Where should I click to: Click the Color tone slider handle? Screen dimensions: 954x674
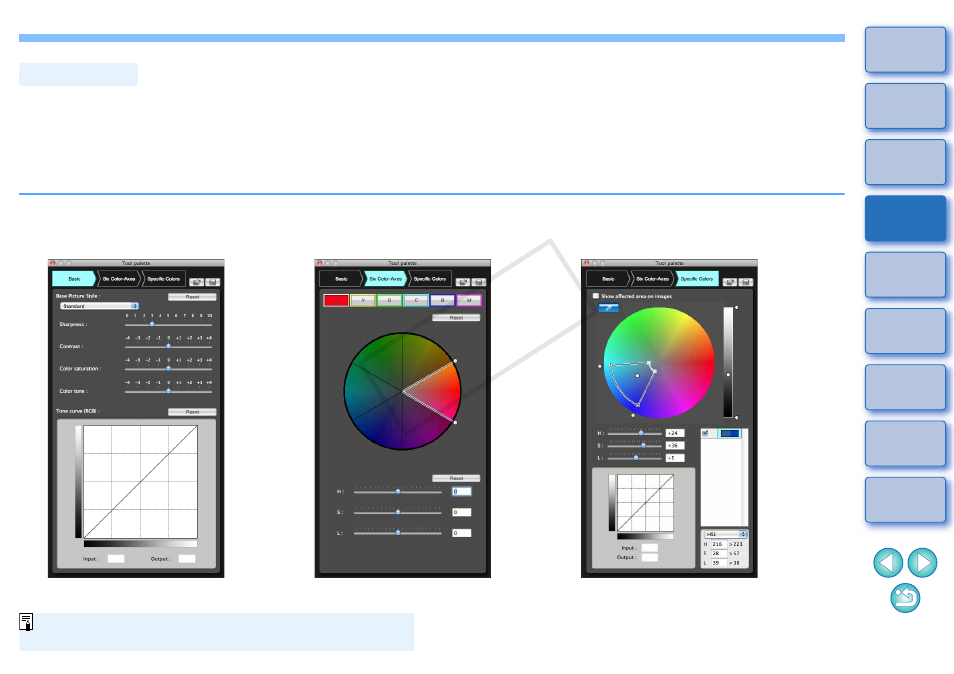pyautogui.click(x=169, y=391)
